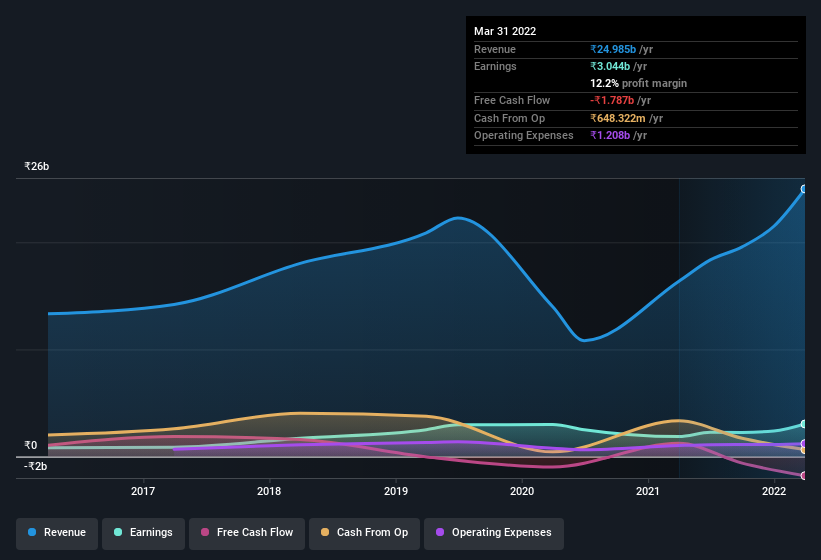The width and height of the screenshot is (821, 560).
Task: Toggle the Free Cash Flow legend button
Action: click(x=247, y=533)
